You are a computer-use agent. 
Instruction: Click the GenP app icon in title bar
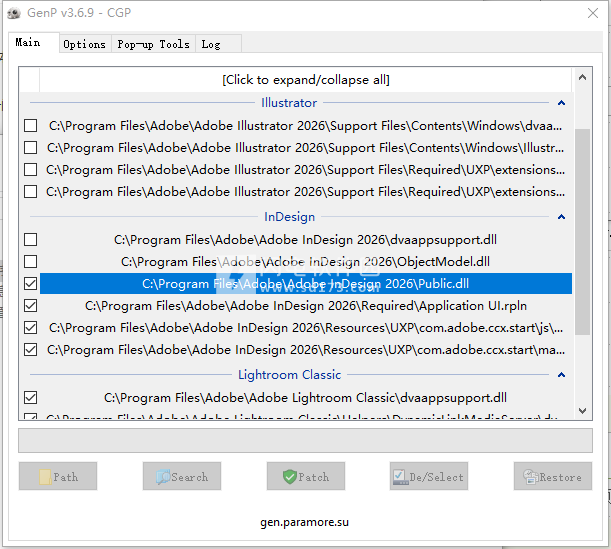coord(14,12)
